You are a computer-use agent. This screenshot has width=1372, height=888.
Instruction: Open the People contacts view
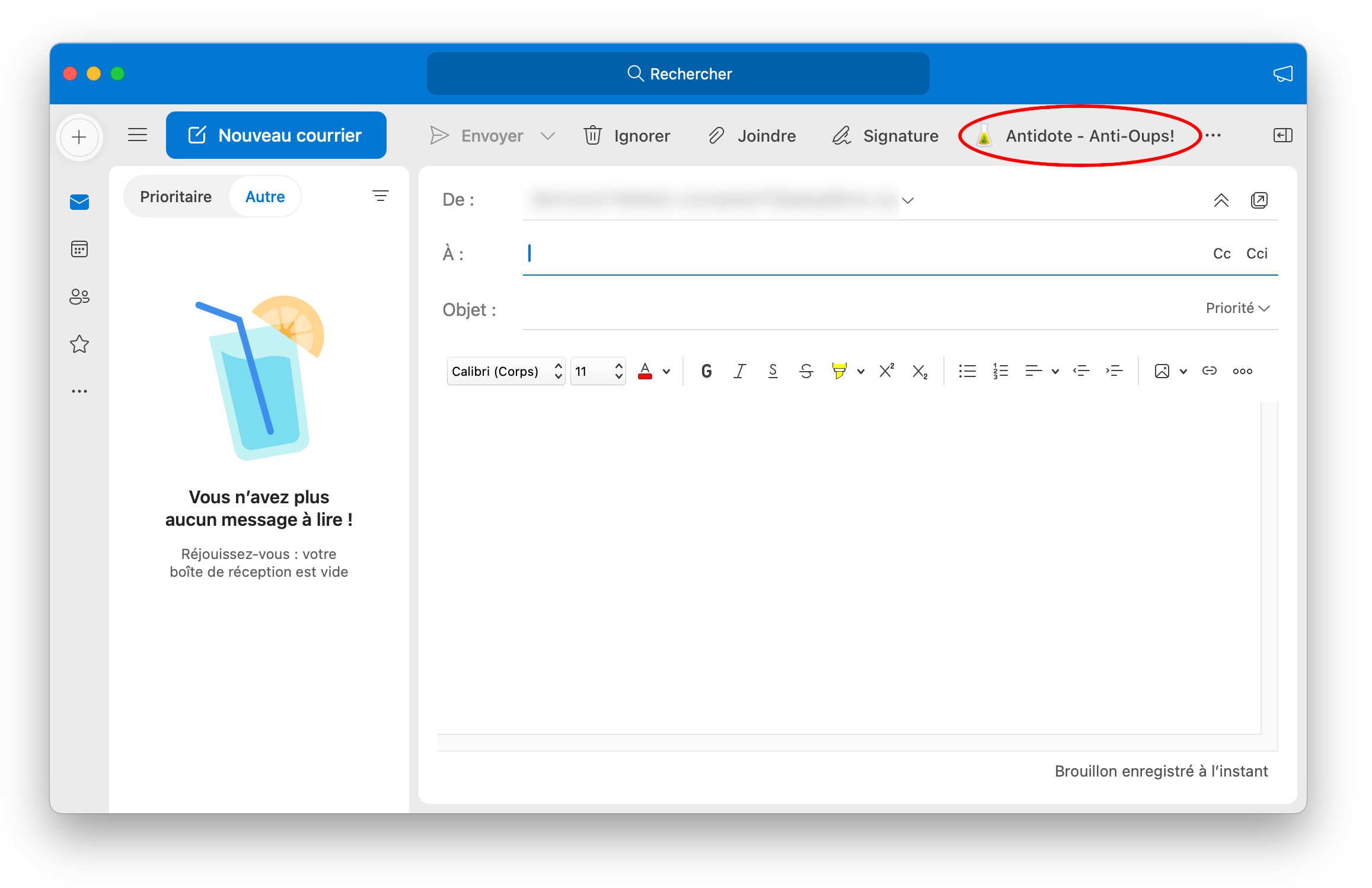click(x=79, y=296)
